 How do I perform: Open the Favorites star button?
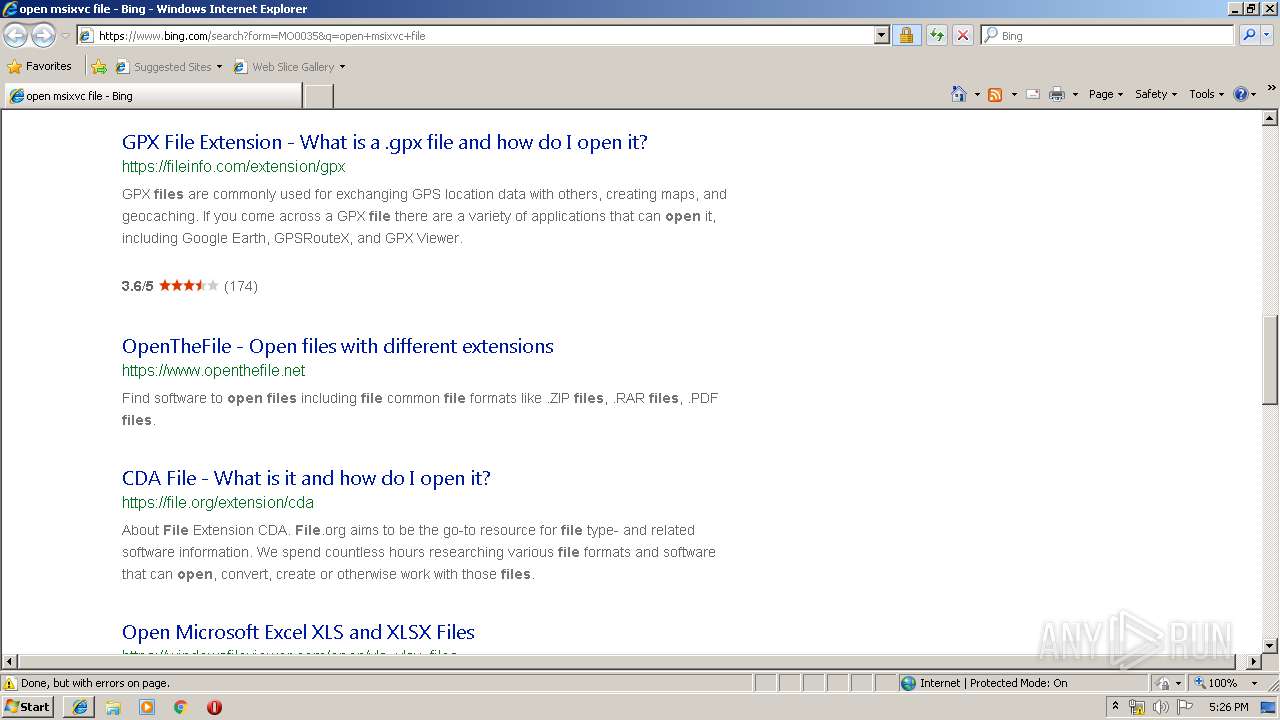point(39,66)
